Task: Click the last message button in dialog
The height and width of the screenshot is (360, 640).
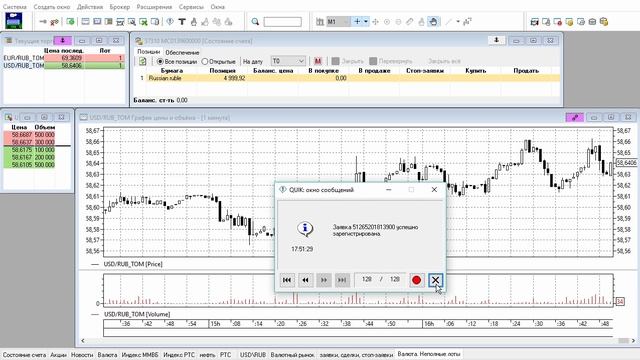Action: point(342,280)
